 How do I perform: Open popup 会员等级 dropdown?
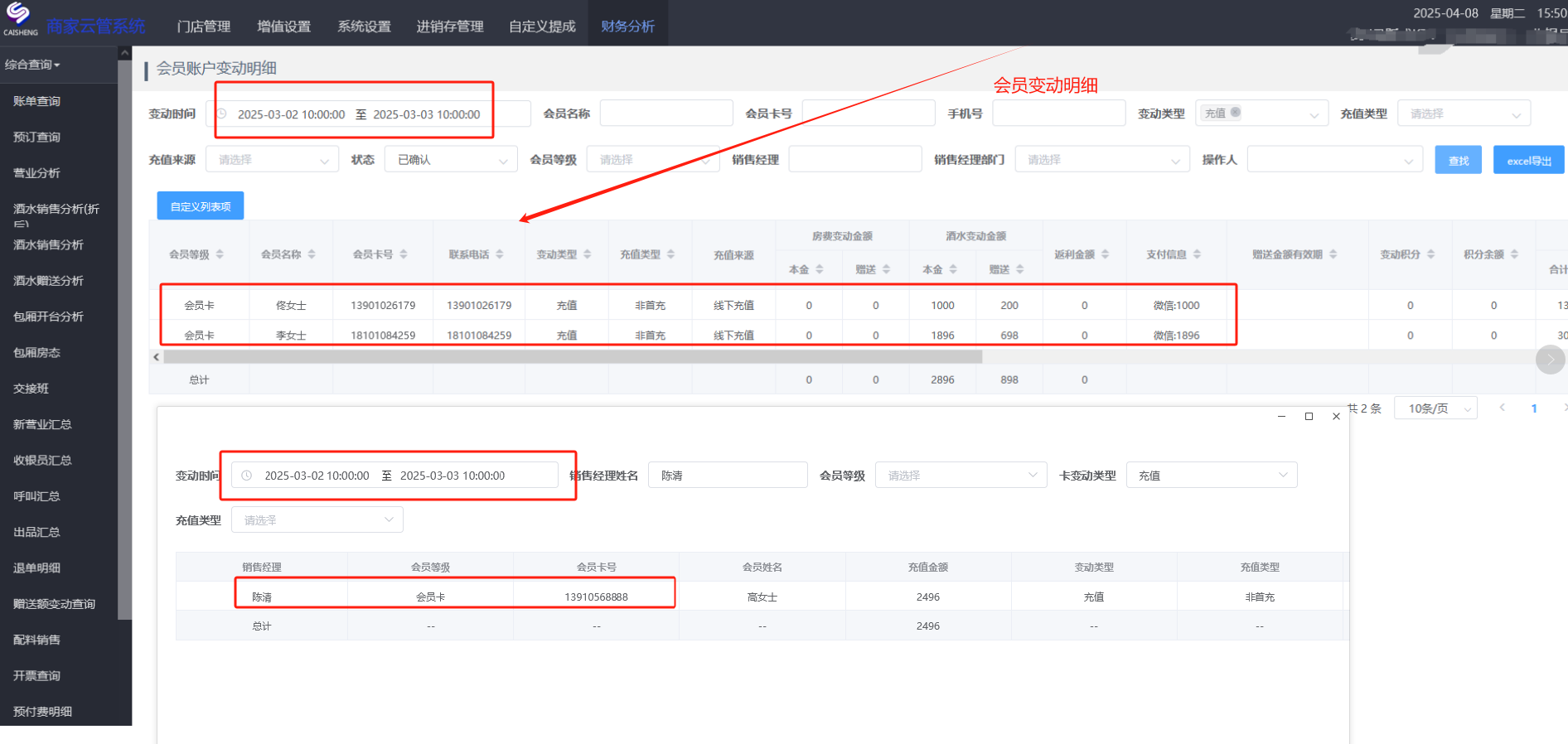(961, 475)
